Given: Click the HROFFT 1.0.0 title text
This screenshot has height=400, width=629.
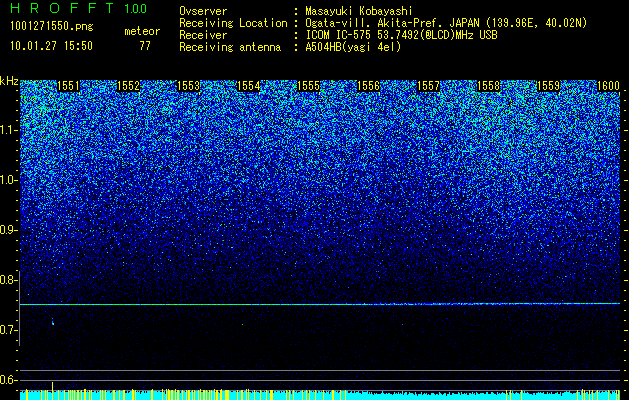Looking at the screenshot, I should point(79,8).
